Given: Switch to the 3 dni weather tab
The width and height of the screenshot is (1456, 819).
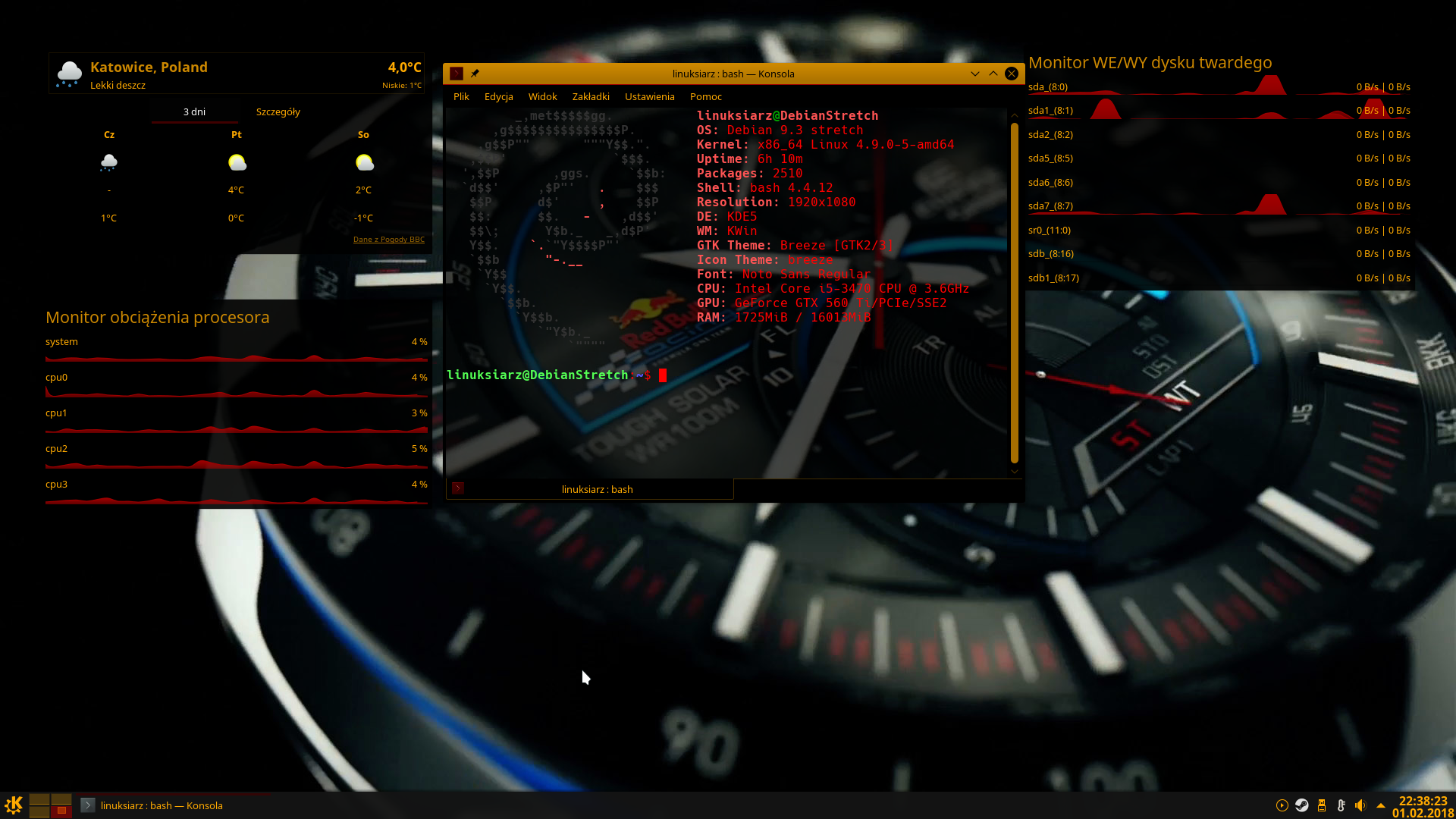Looking at the screenshot, I should click(194, 111).
